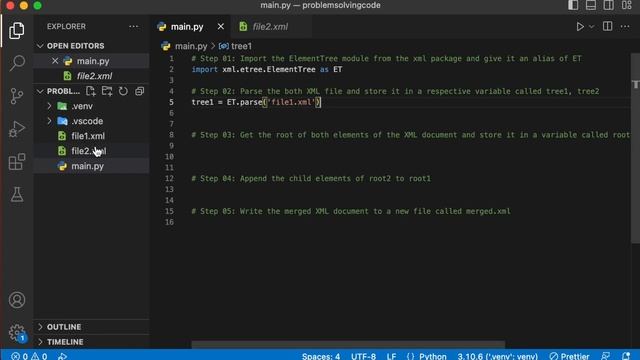This screenshot has height=360, width=640.
Task: Open file1.xml from the file tree
Action: [88, 136]
